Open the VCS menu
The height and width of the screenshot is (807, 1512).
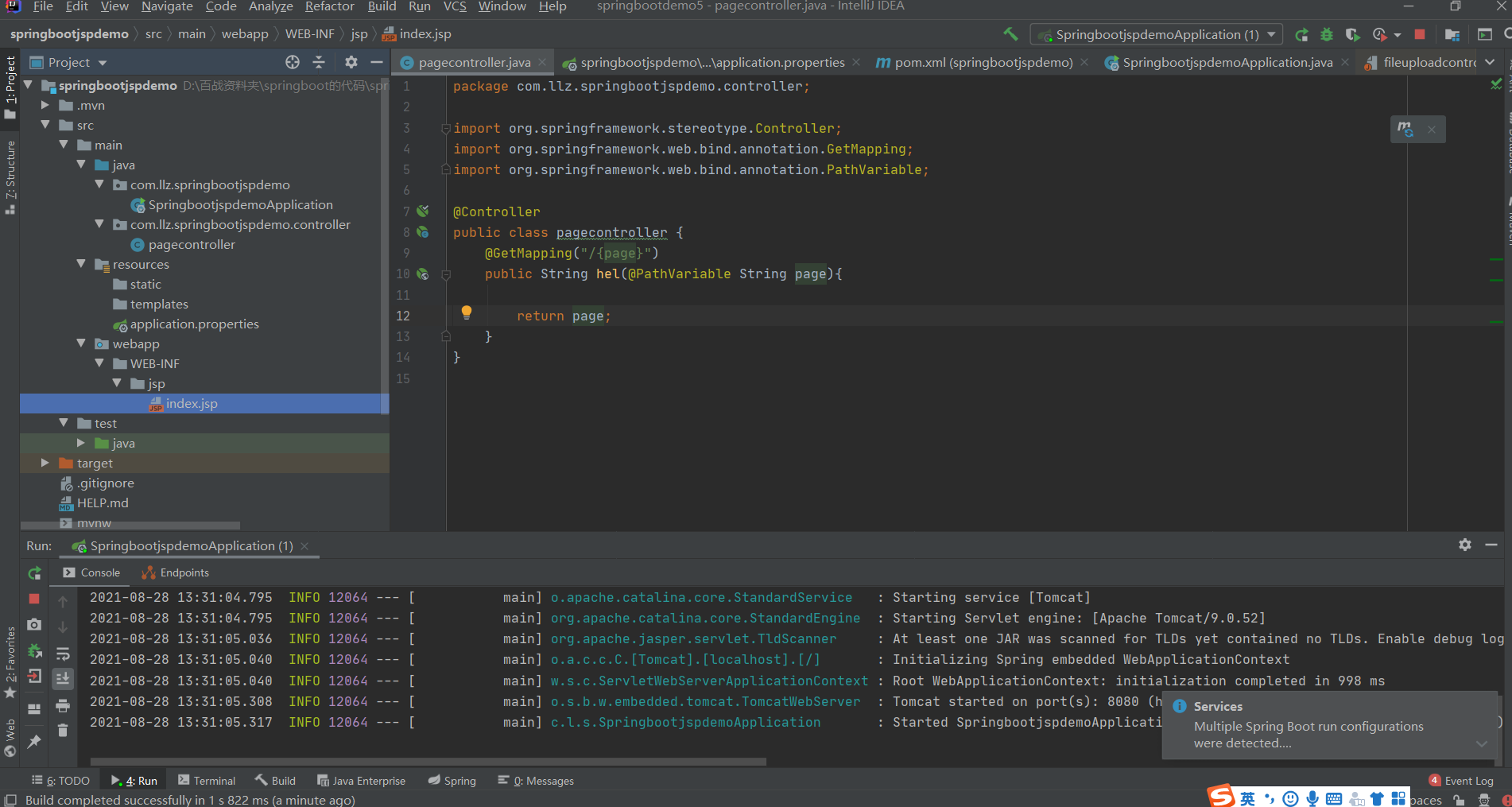(x=455, y=6)
